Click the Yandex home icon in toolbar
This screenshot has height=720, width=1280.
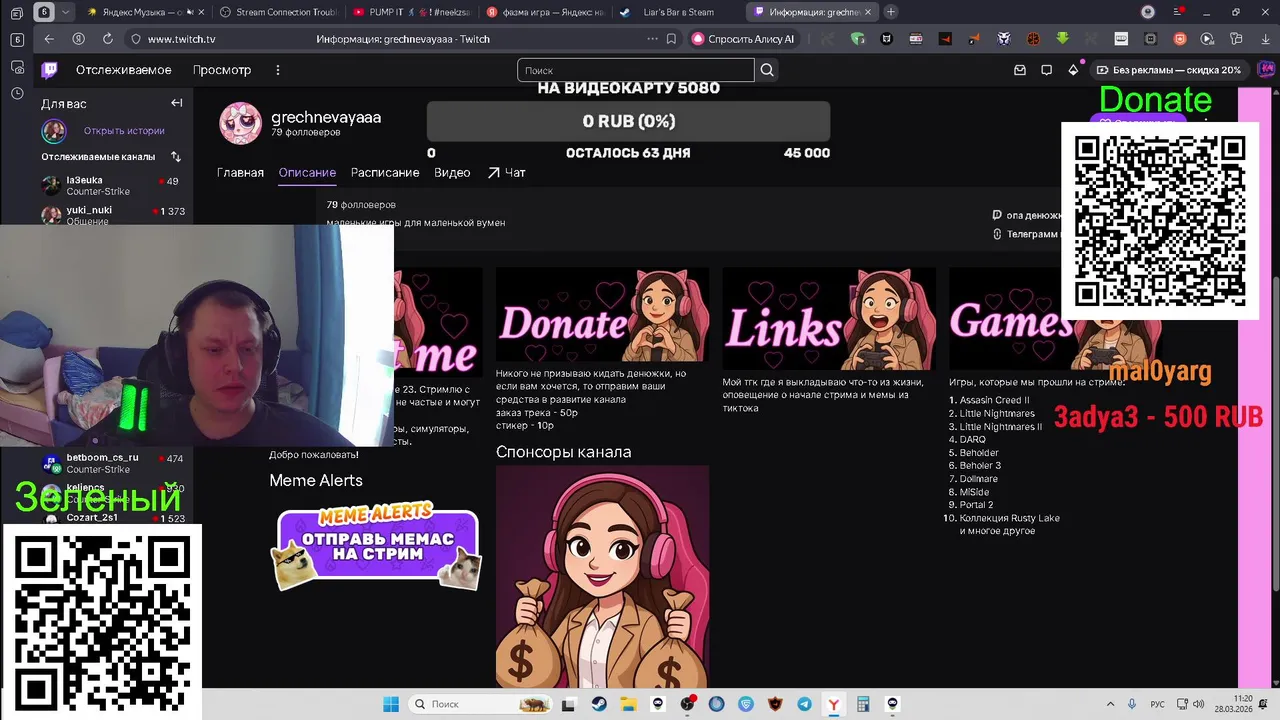[78, 39]
